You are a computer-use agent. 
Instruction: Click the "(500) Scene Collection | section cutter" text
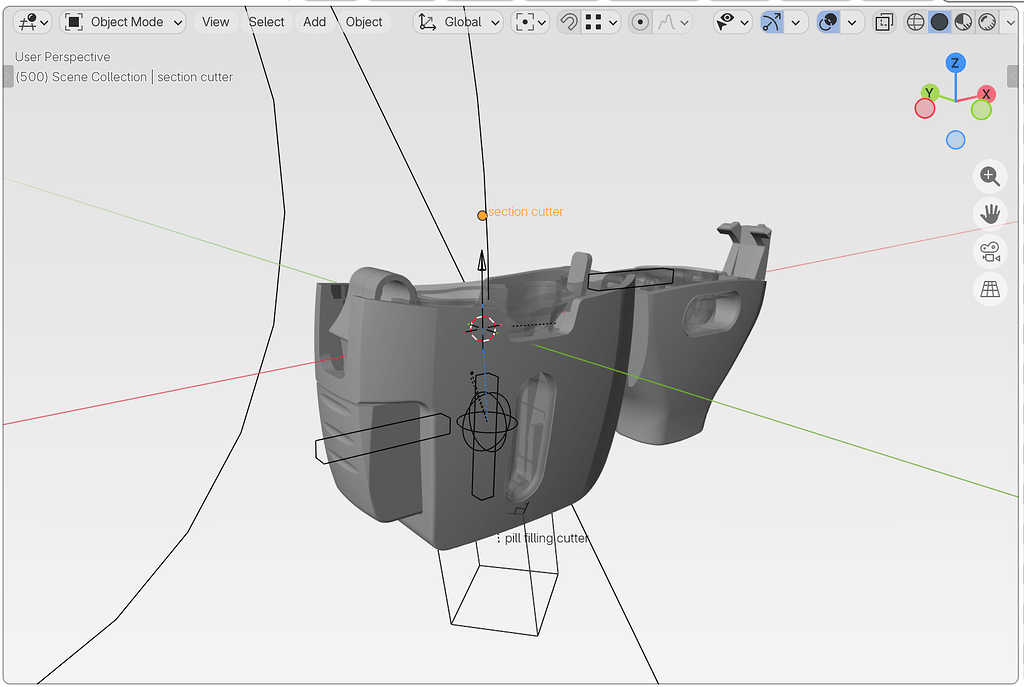coord(124,77)
